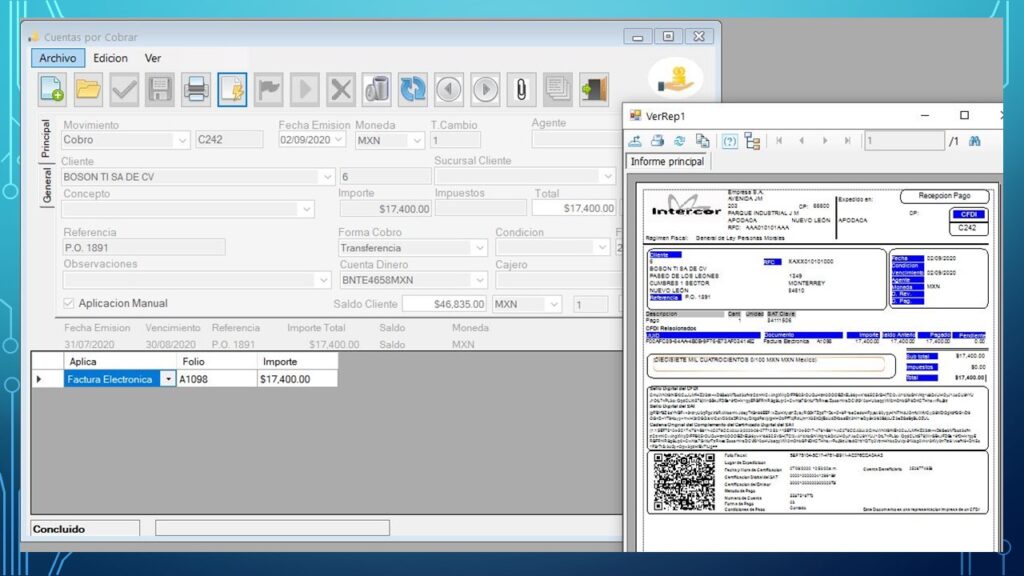
Task: Click the blue refresh arrows icon
Action: [412, 89]
